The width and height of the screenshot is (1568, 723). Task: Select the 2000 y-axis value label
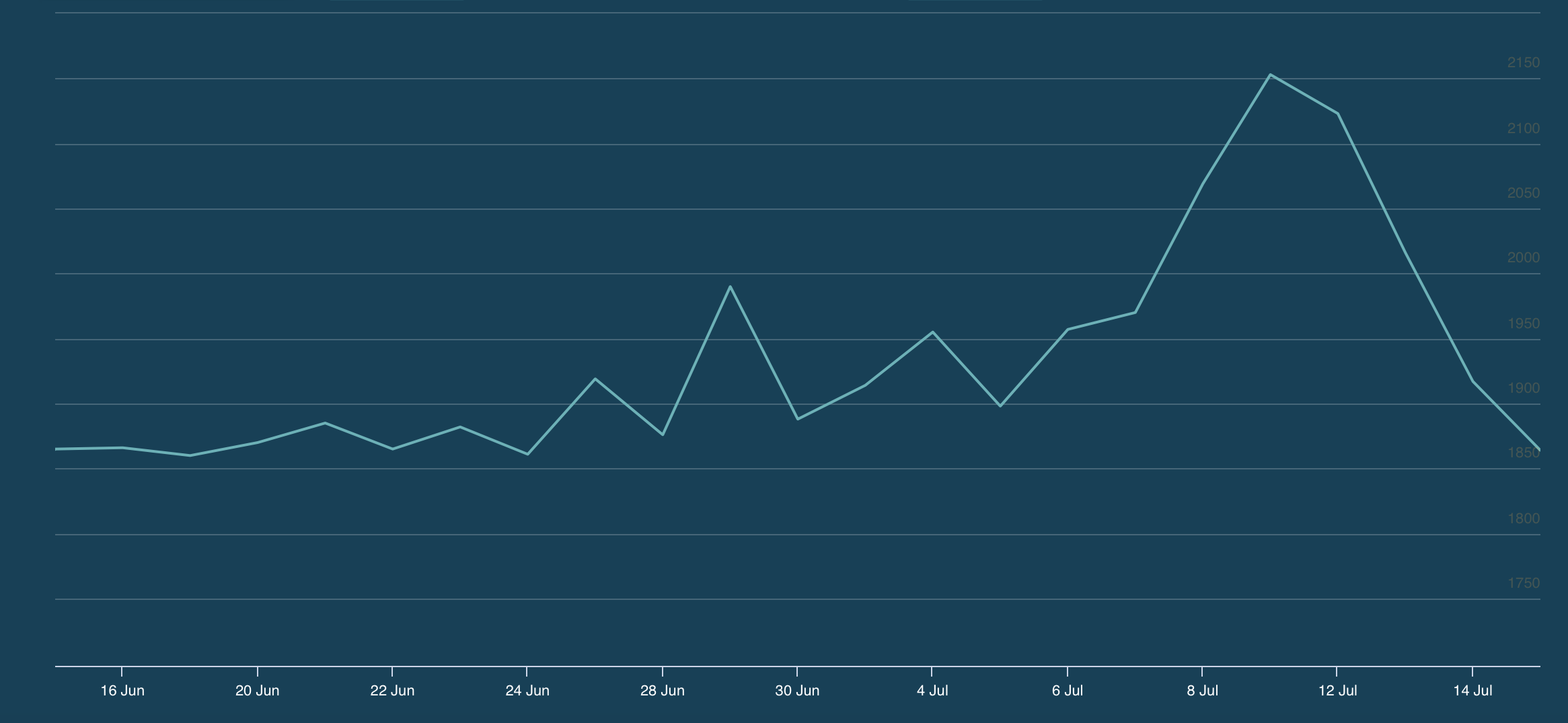pos(1523,258)
